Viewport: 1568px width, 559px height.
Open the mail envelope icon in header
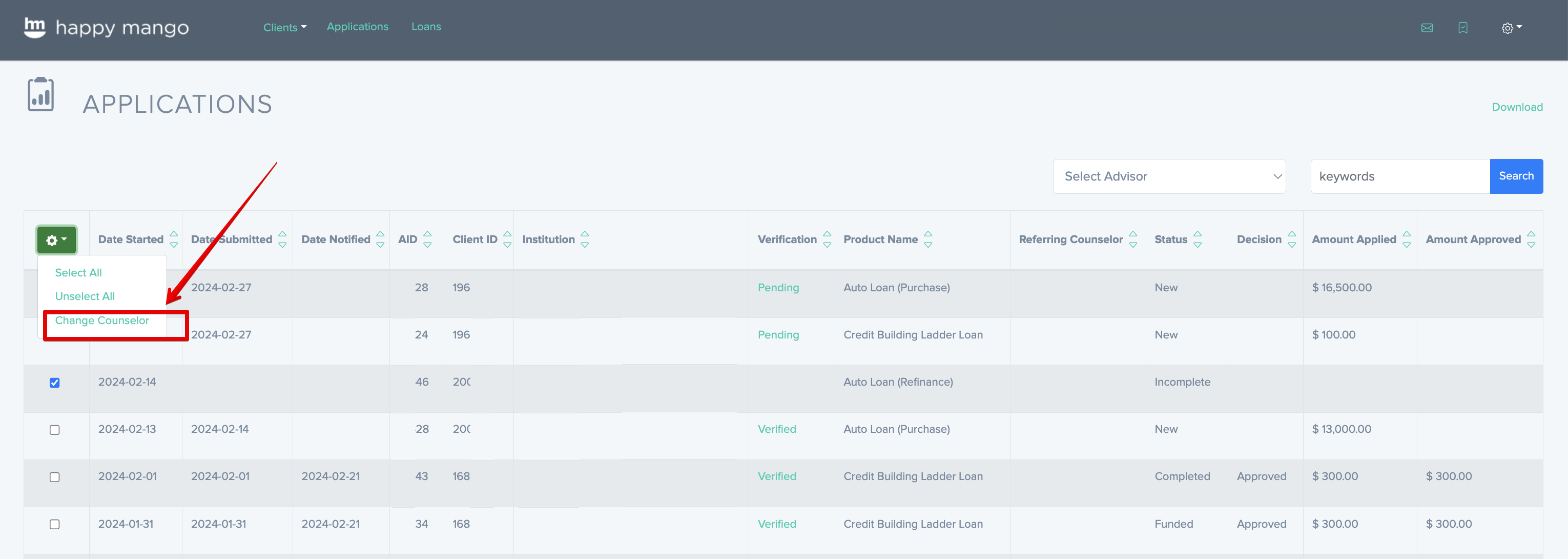point(1427,27)
